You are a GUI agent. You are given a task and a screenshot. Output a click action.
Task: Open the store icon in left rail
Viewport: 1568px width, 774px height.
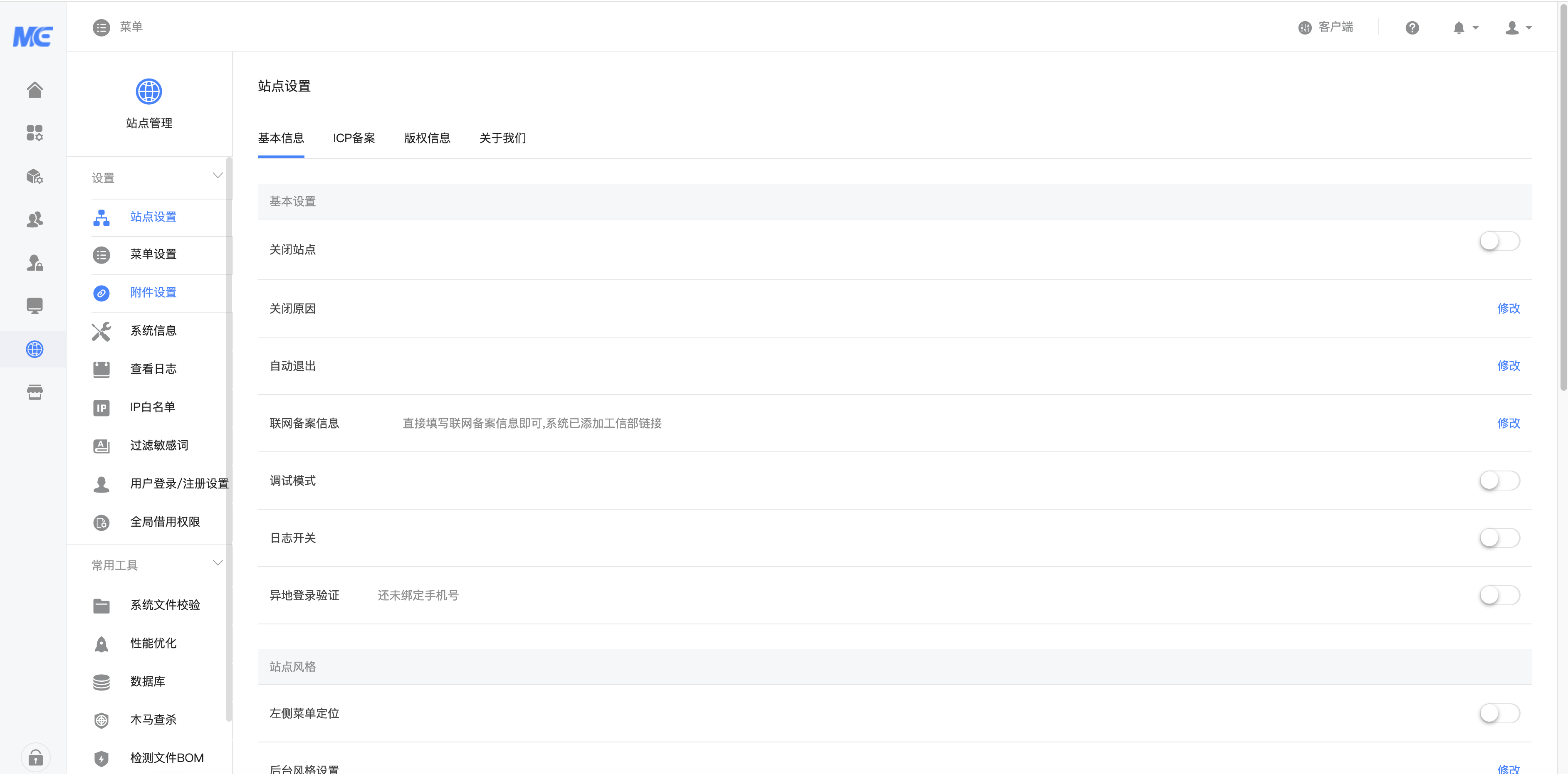pos(35,392)
